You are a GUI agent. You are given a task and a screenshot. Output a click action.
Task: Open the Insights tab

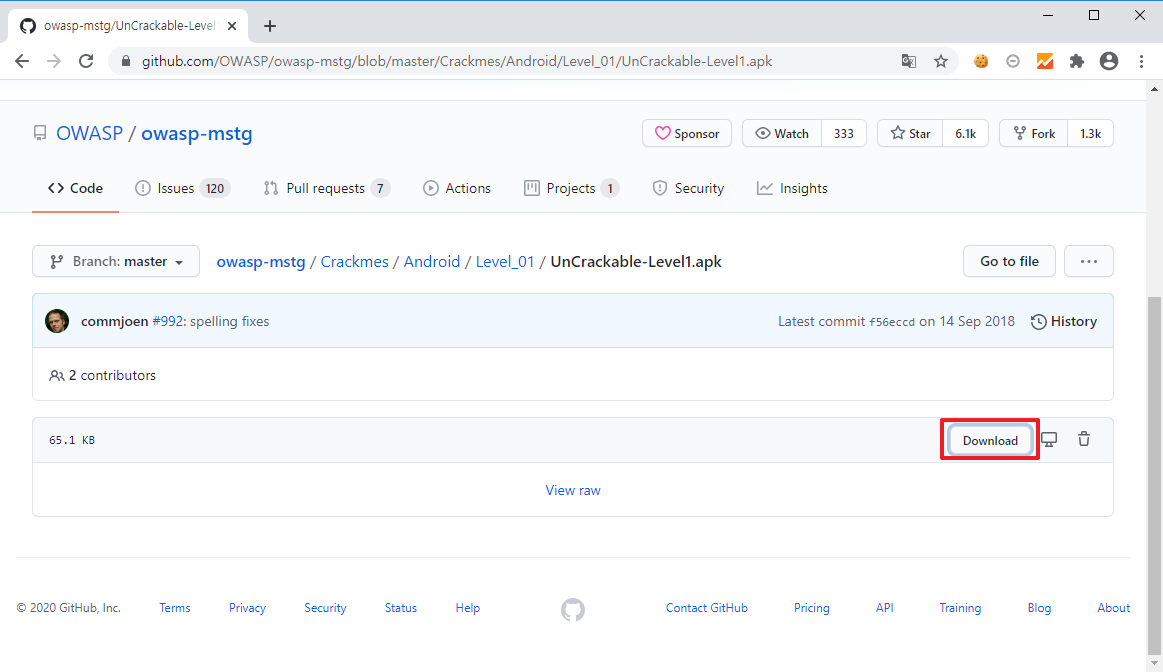pos(792,188)
